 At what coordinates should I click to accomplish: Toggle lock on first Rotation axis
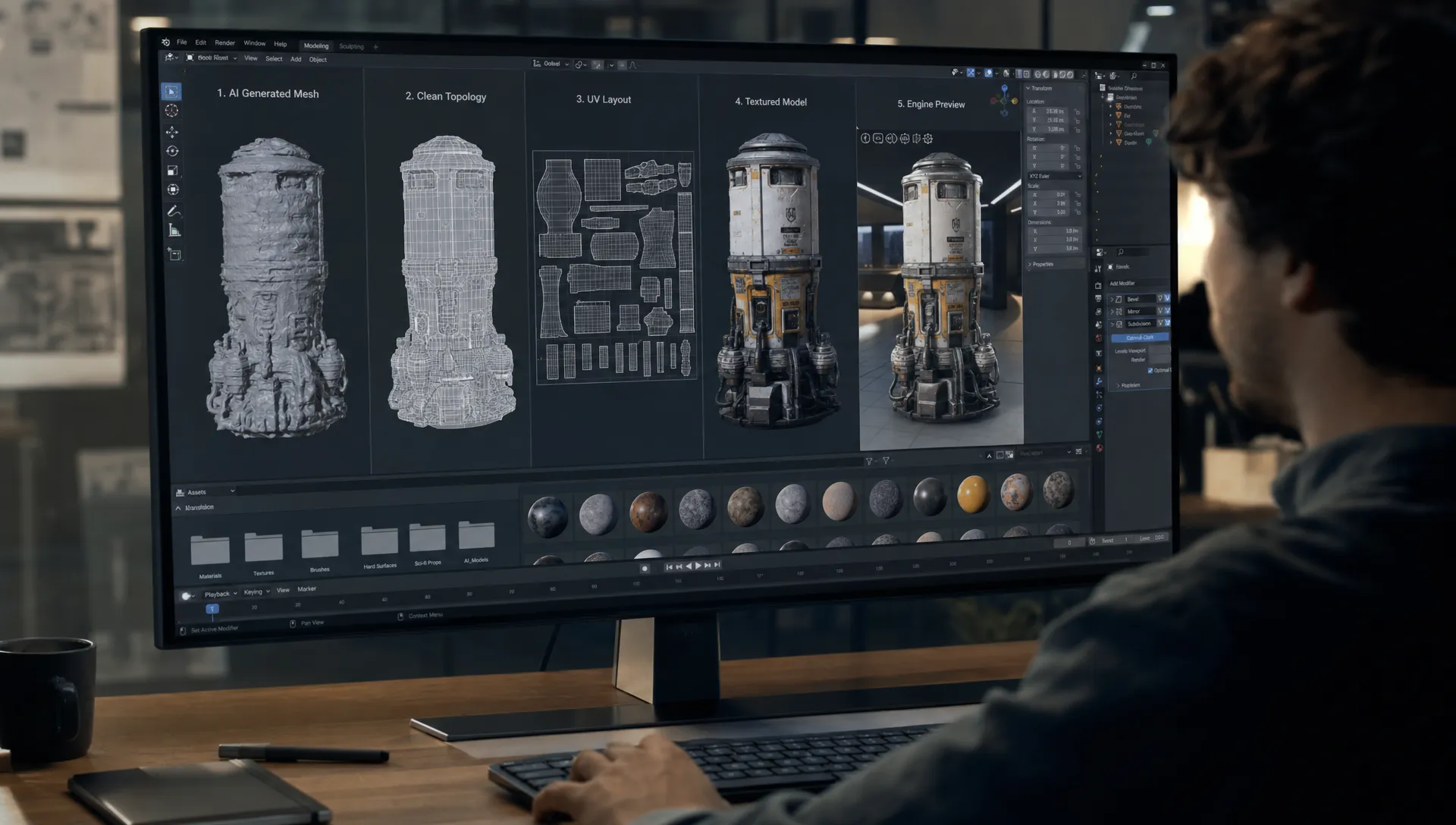1077,148
